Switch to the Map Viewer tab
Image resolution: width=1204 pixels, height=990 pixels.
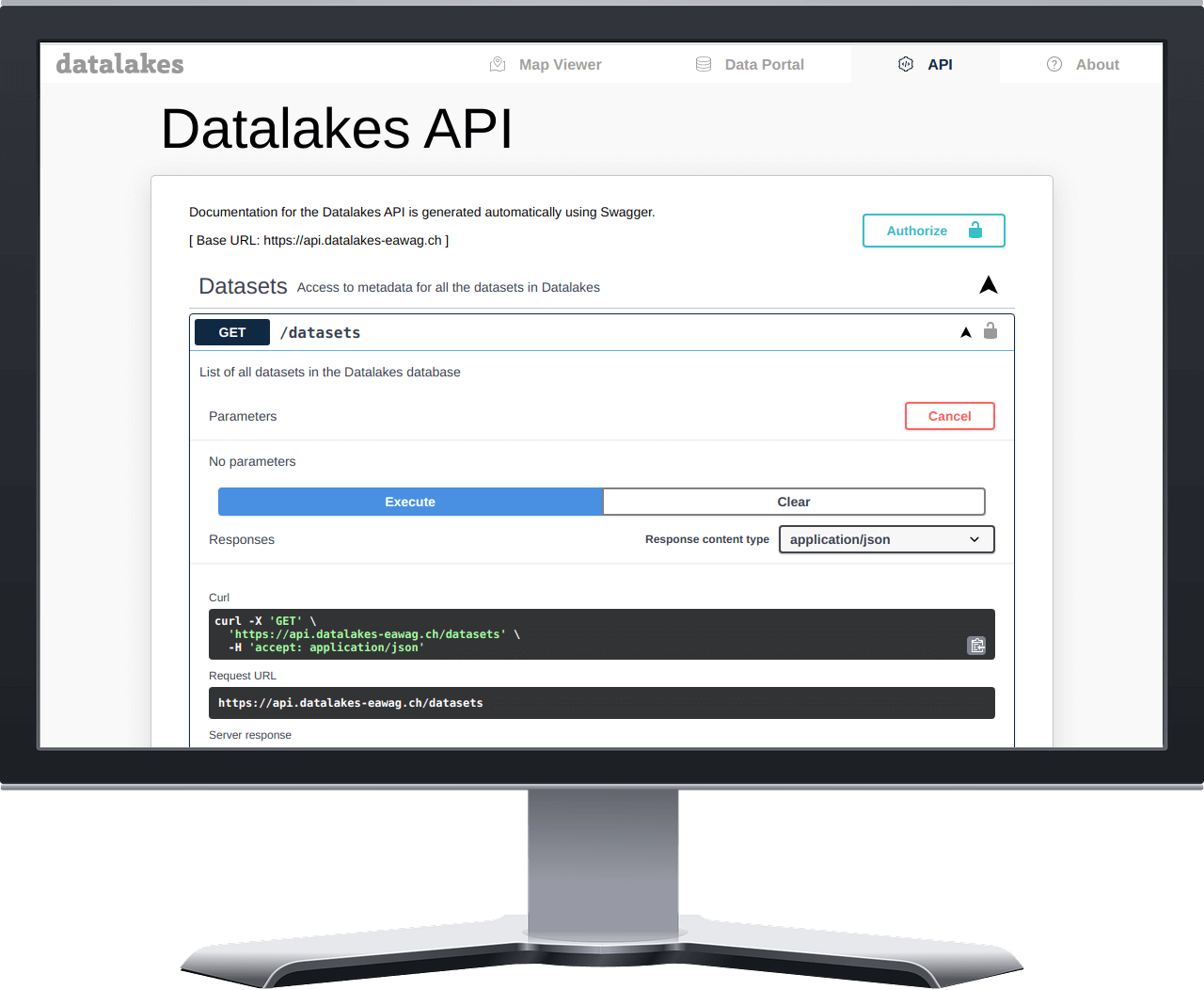pos(560,64)
